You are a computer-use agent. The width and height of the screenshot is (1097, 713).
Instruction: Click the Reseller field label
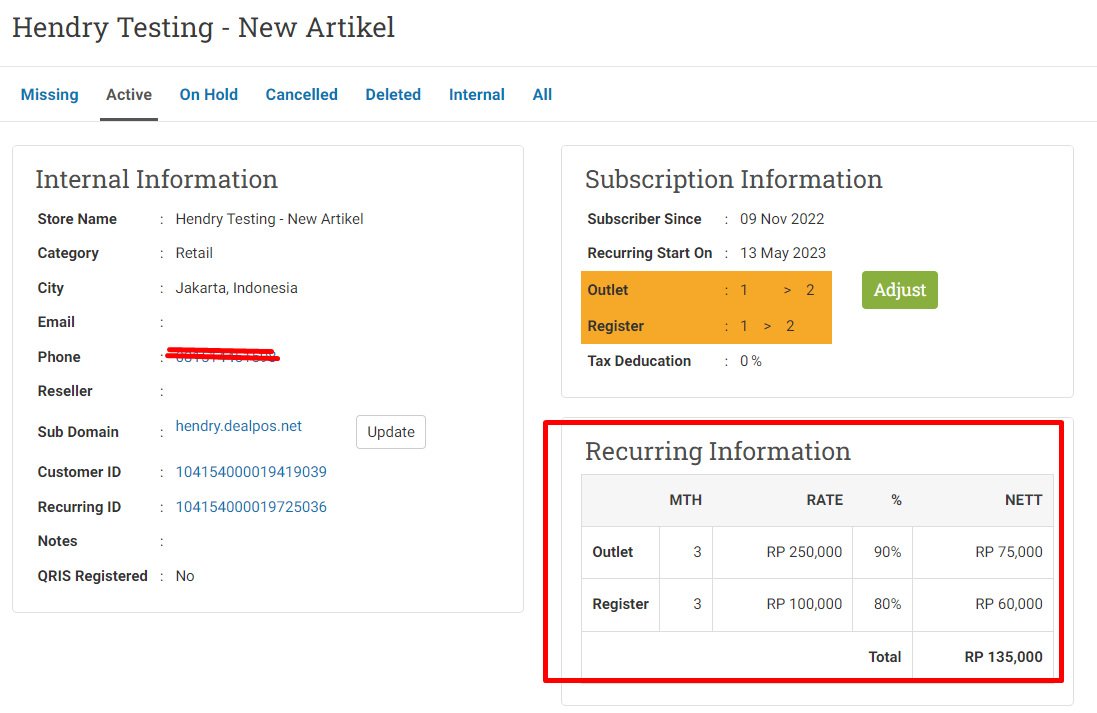[x=65, y=391]
